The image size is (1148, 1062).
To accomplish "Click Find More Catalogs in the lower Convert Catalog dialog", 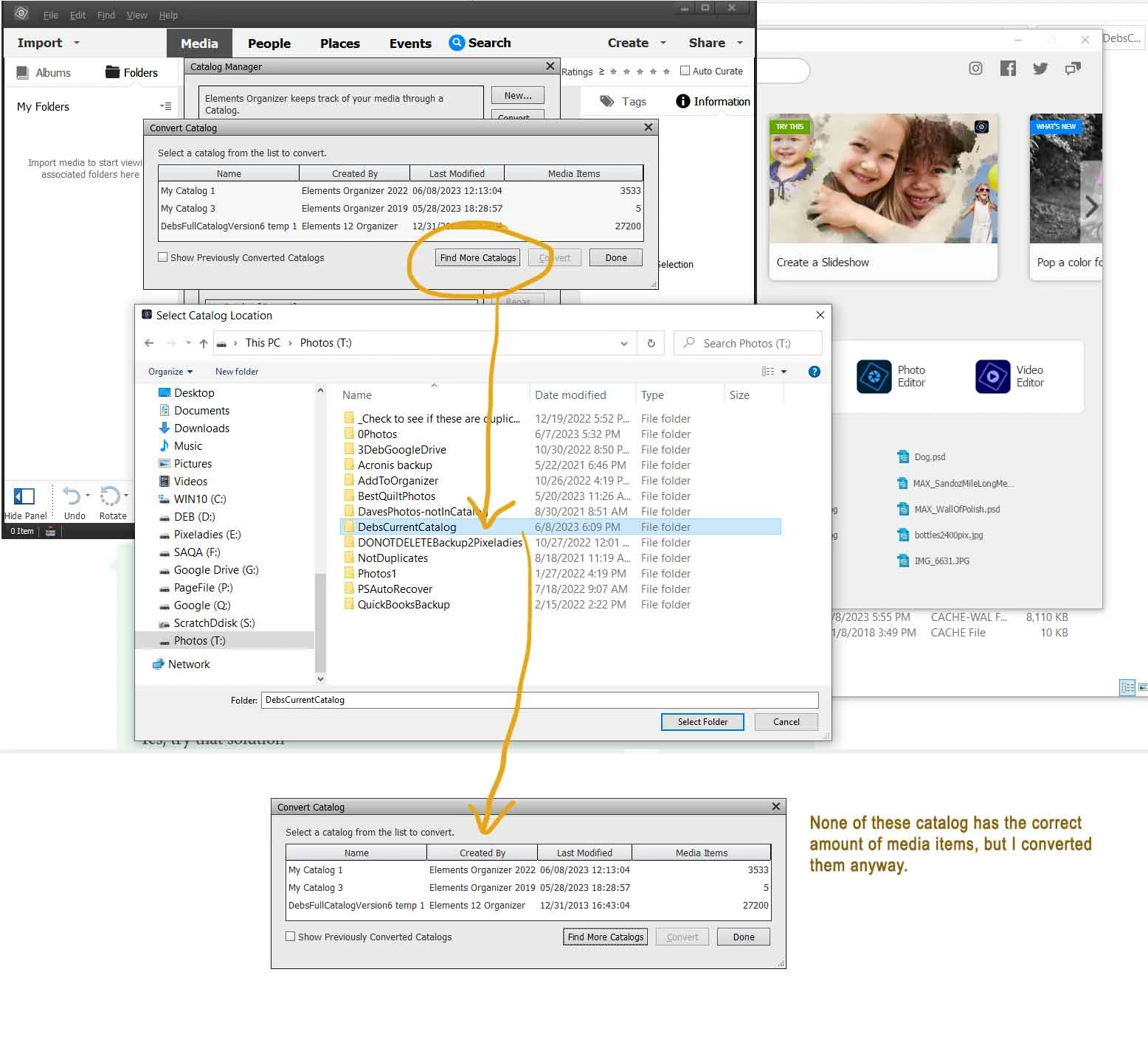I will (x=606, y=937).
